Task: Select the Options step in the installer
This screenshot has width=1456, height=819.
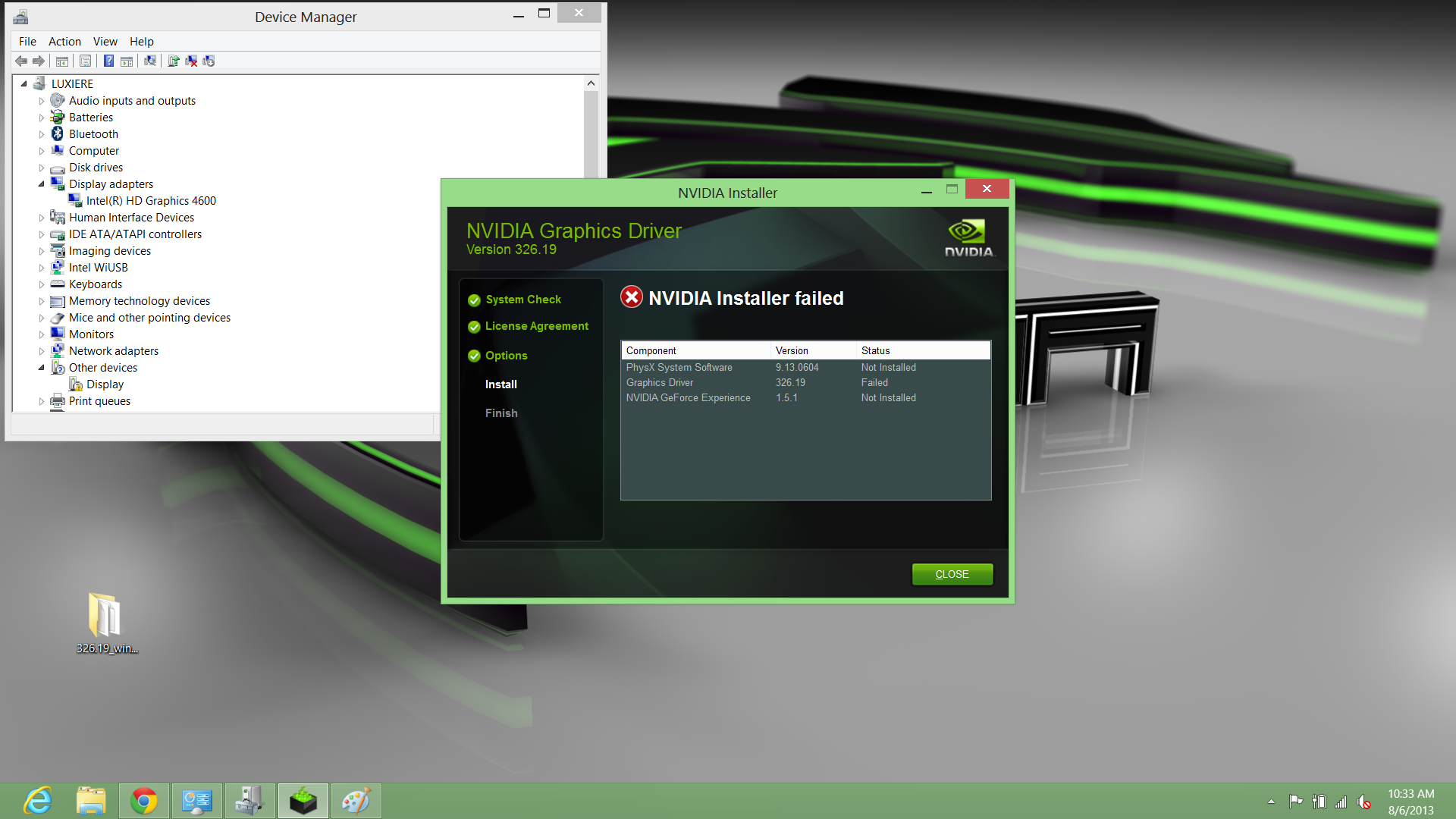Action: pyautogui.click(x=507, y=356)
